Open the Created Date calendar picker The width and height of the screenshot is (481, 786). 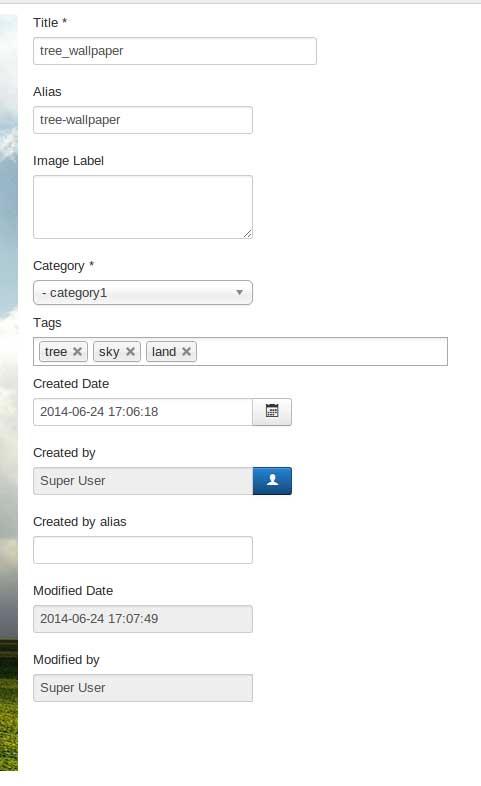(272, 412)
